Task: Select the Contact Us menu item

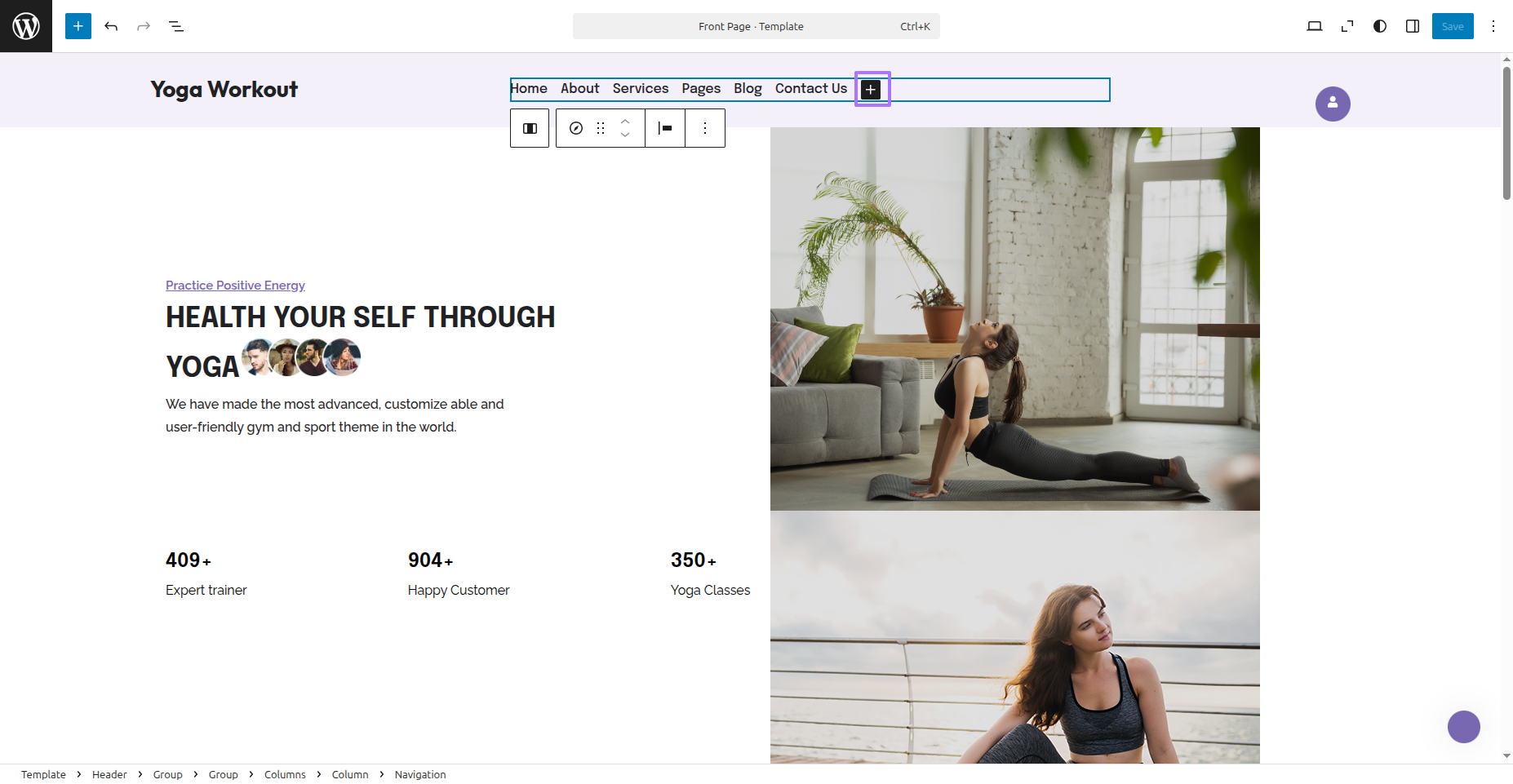Action: pos(810,88)
